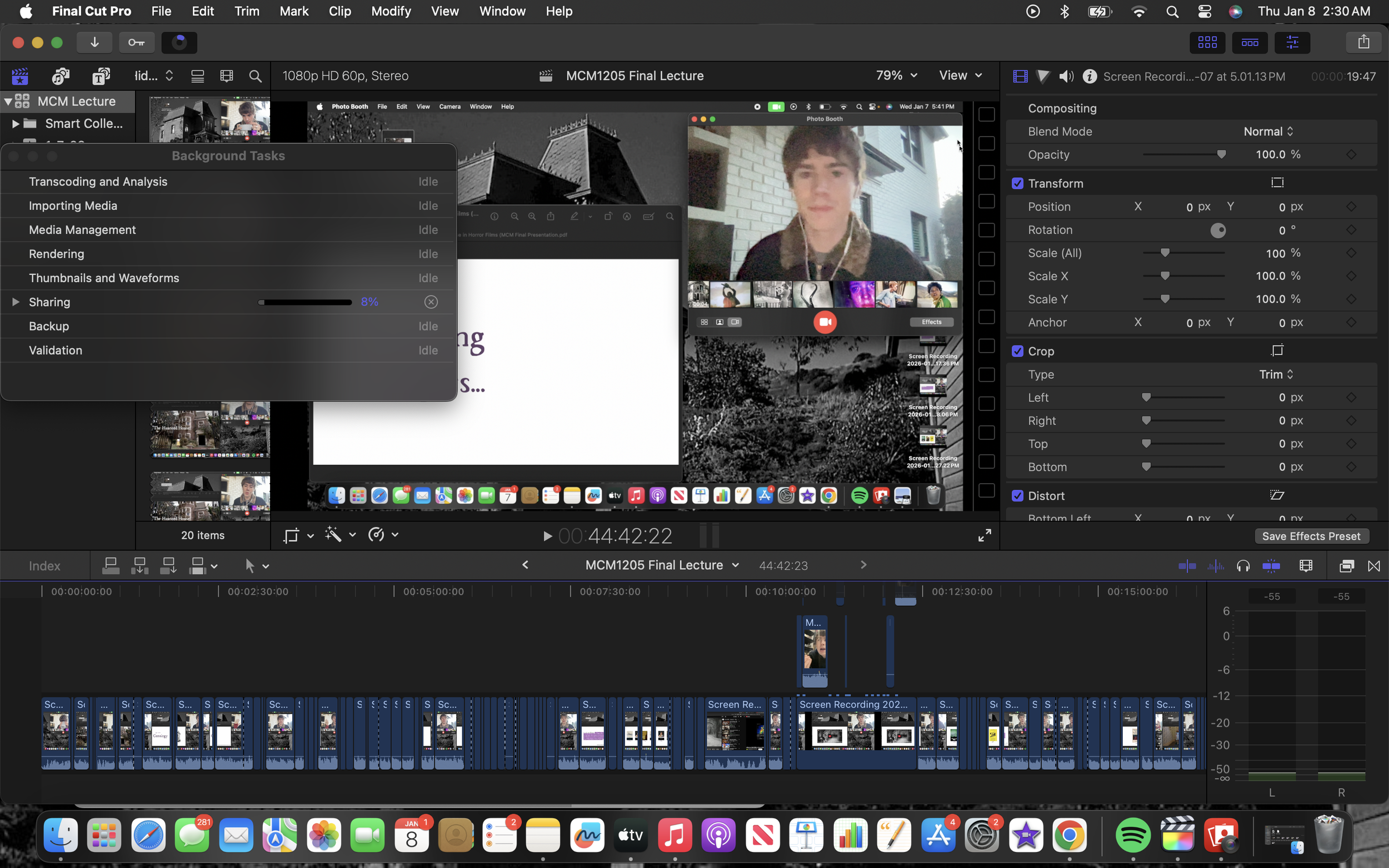Open the viewer 79% zoom dropdown
Viewport: 1389px width, 868px height.
pyautogui.click(x=896, y=76)
